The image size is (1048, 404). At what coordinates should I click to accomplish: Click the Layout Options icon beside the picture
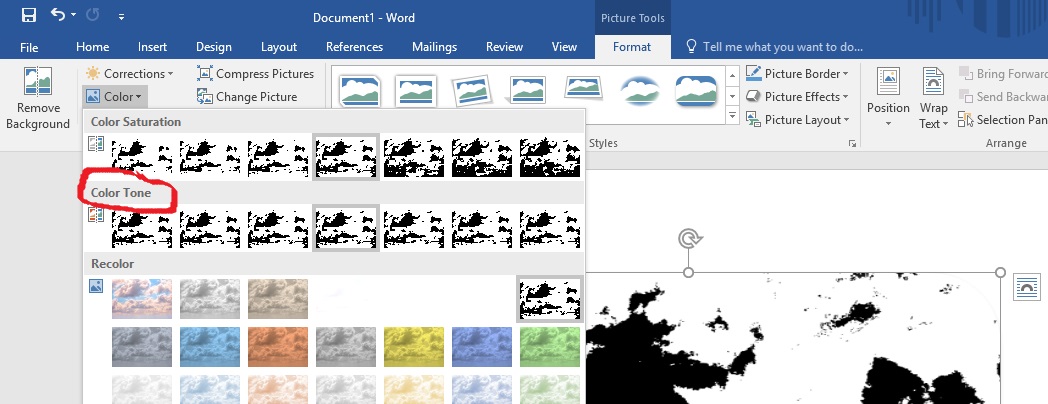[1027, 287]
